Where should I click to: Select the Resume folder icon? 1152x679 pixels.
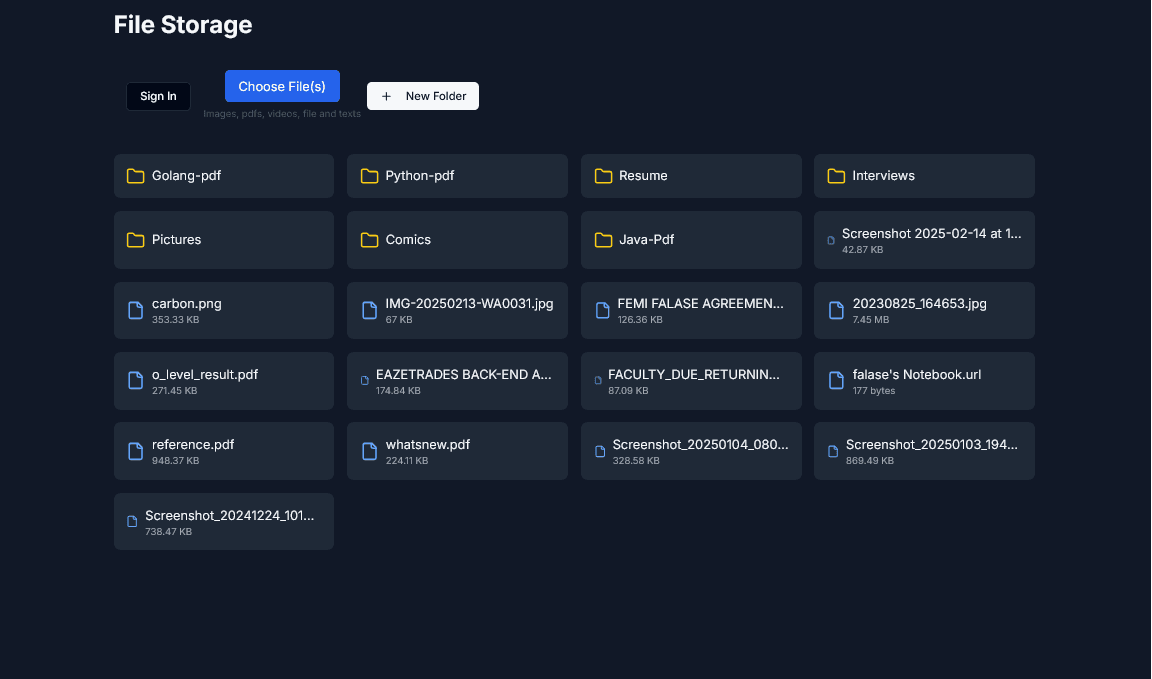pos(603,175)
